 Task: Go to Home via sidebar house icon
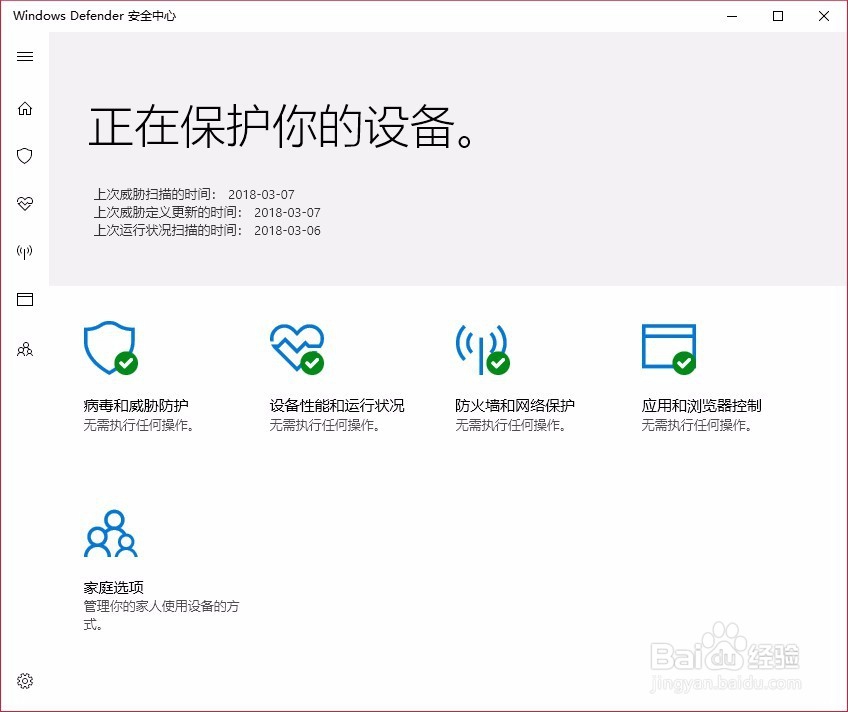(25, 109)
